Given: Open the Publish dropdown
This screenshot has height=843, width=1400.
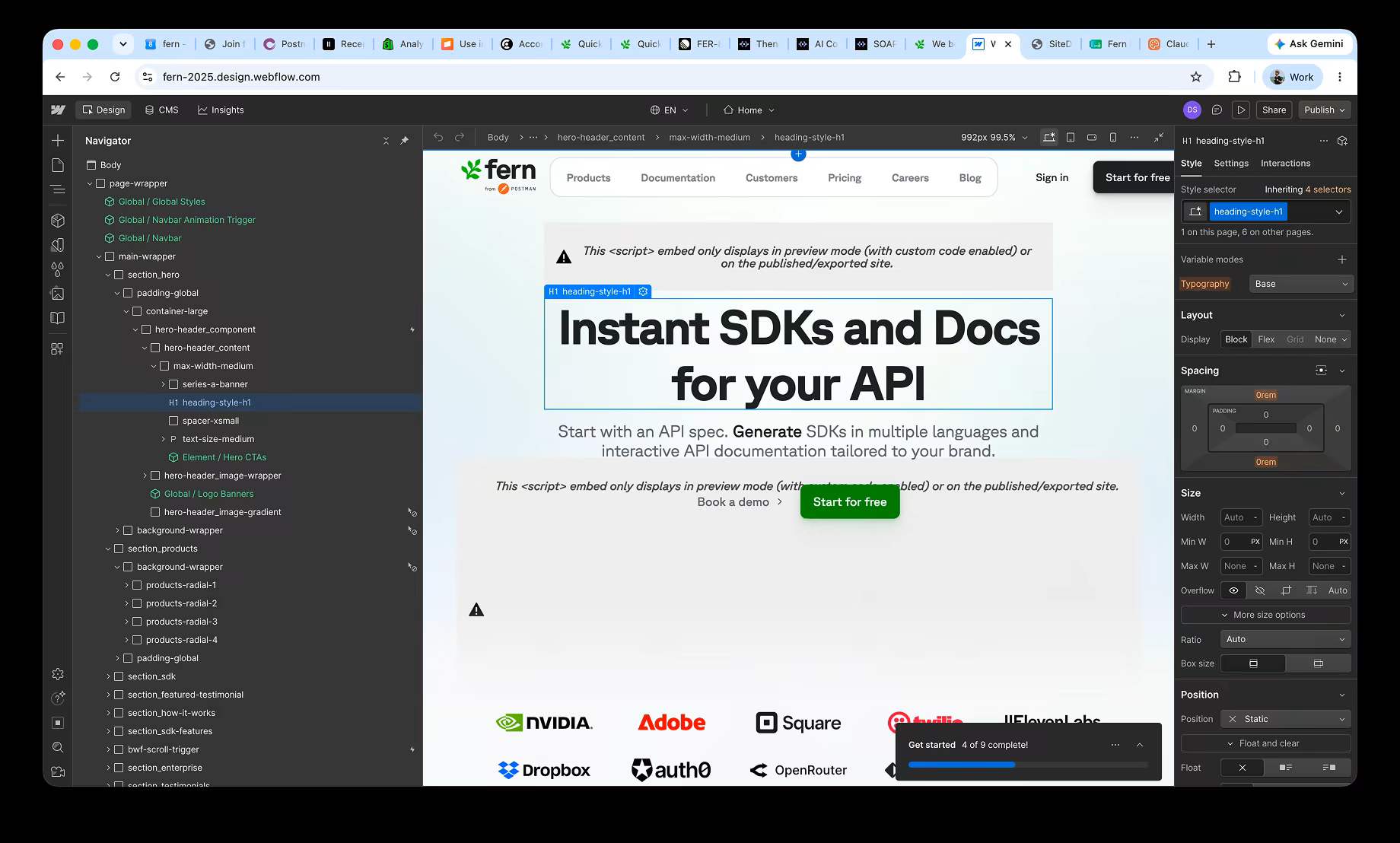Looking at the screenshot, I should pyautogui.click(x=1325, y=110).
